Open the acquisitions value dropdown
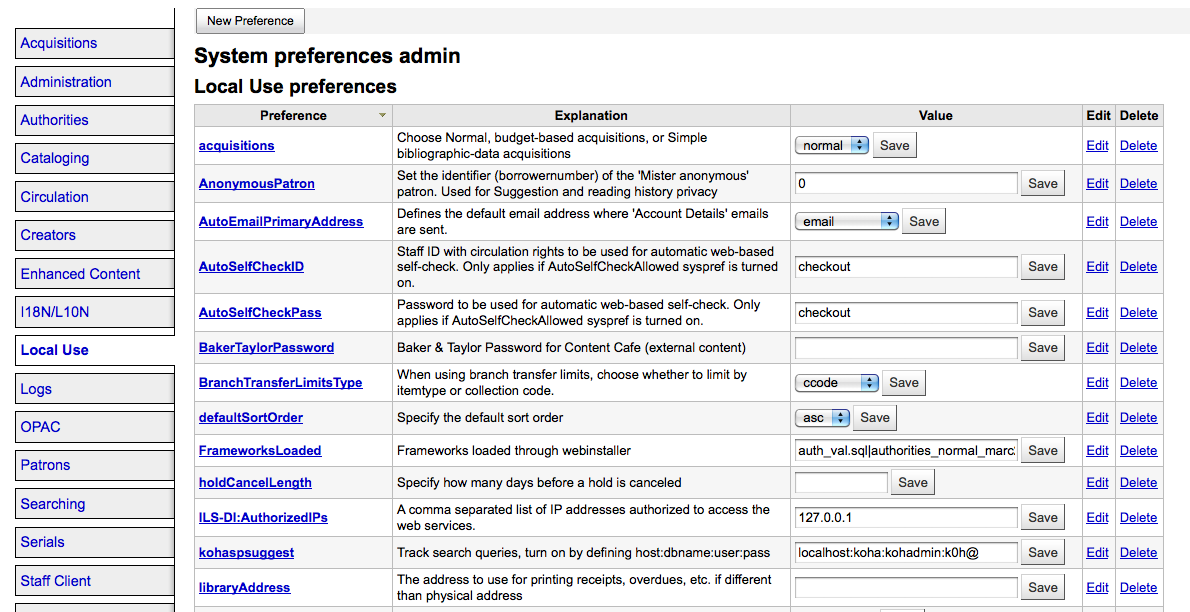Viewport: 1190px width, 612px height. pyautogui.click(x=832, y=145)
